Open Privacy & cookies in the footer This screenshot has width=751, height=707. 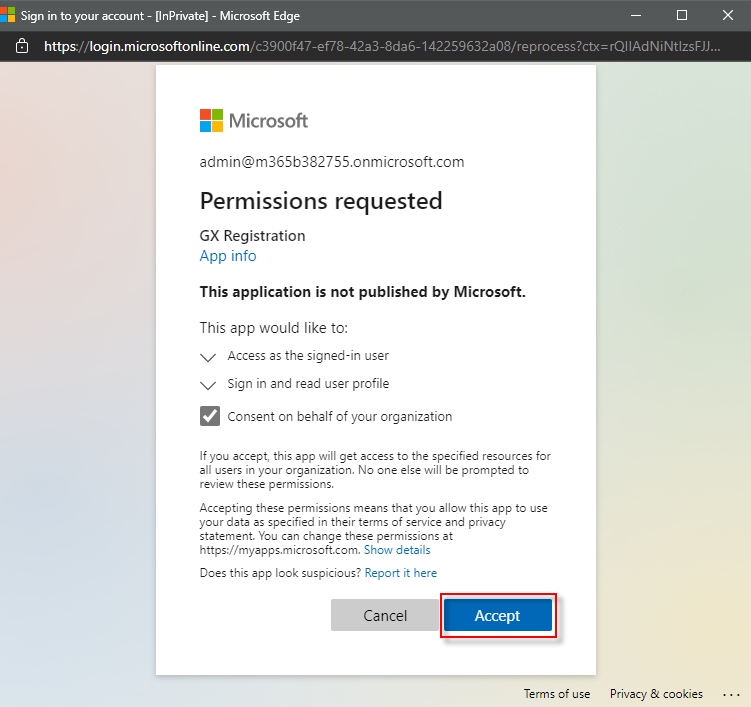point(656,694)
